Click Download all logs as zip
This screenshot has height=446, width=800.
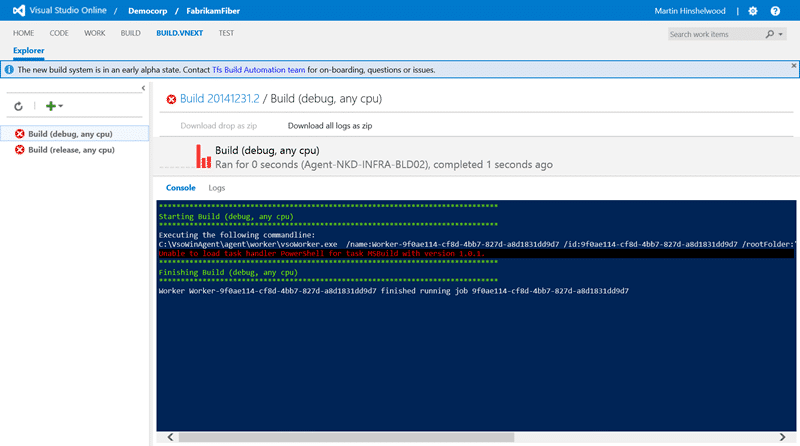pyautogui.click(x=330, y=126)
